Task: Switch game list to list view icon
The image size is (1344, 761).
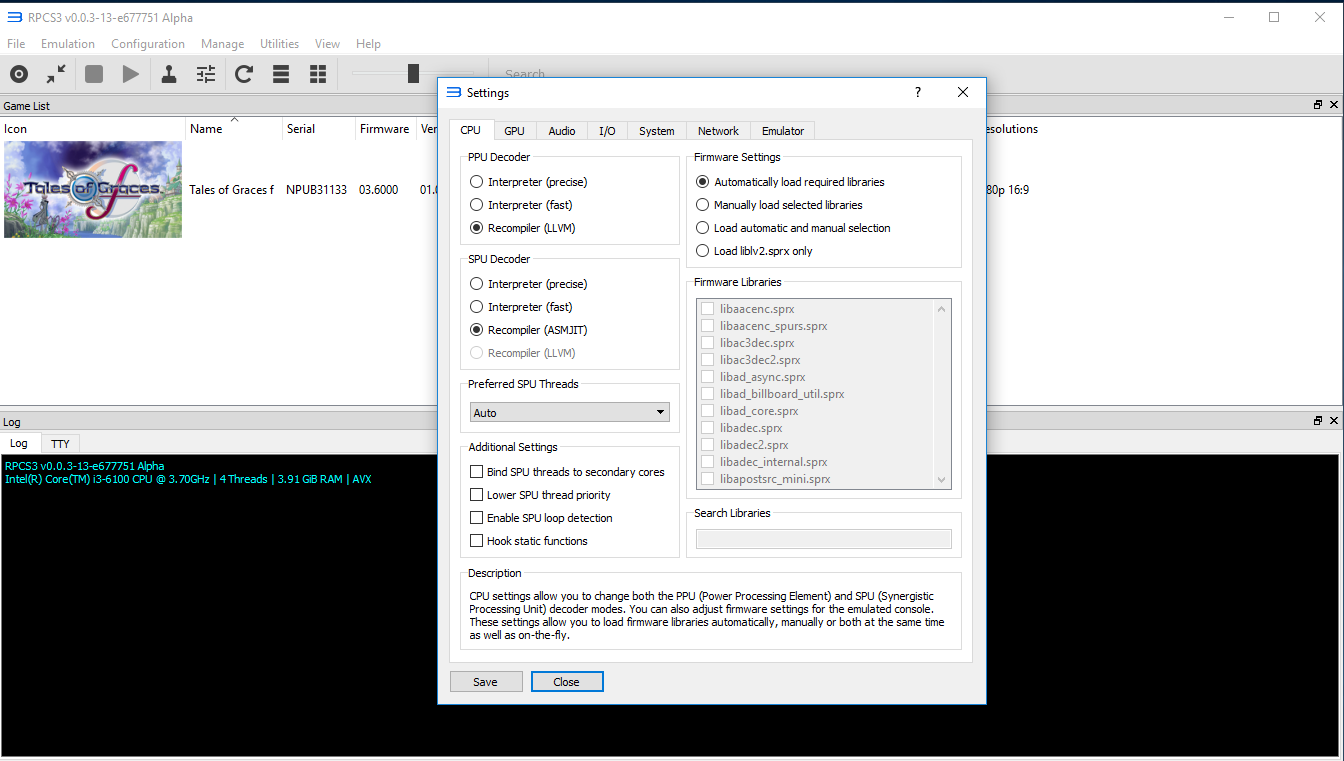Action: (x=281, y=74)
